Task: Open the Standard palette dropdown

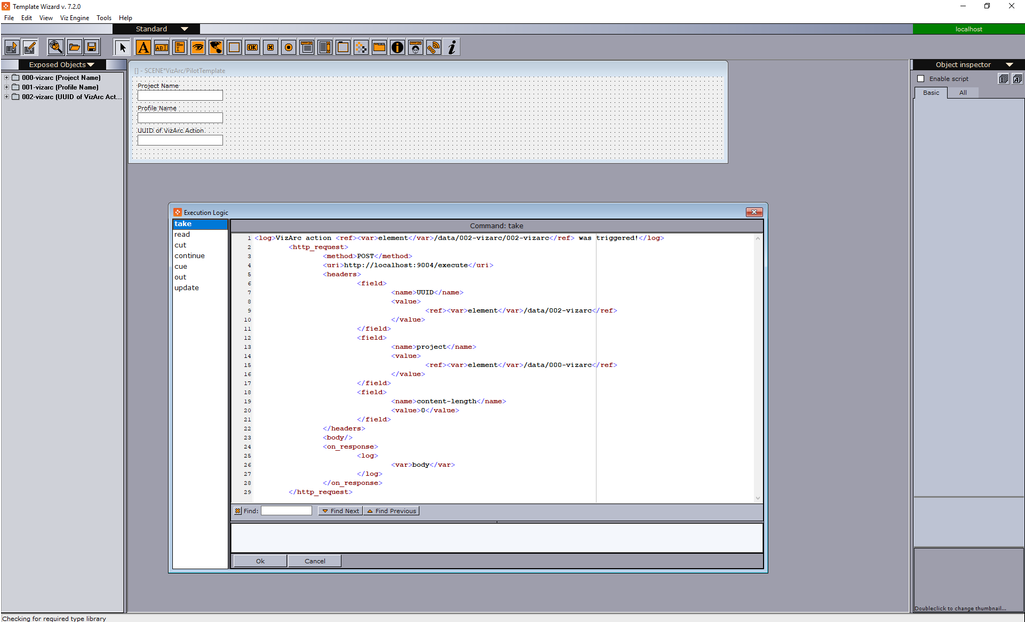Action: pos(185,29)
